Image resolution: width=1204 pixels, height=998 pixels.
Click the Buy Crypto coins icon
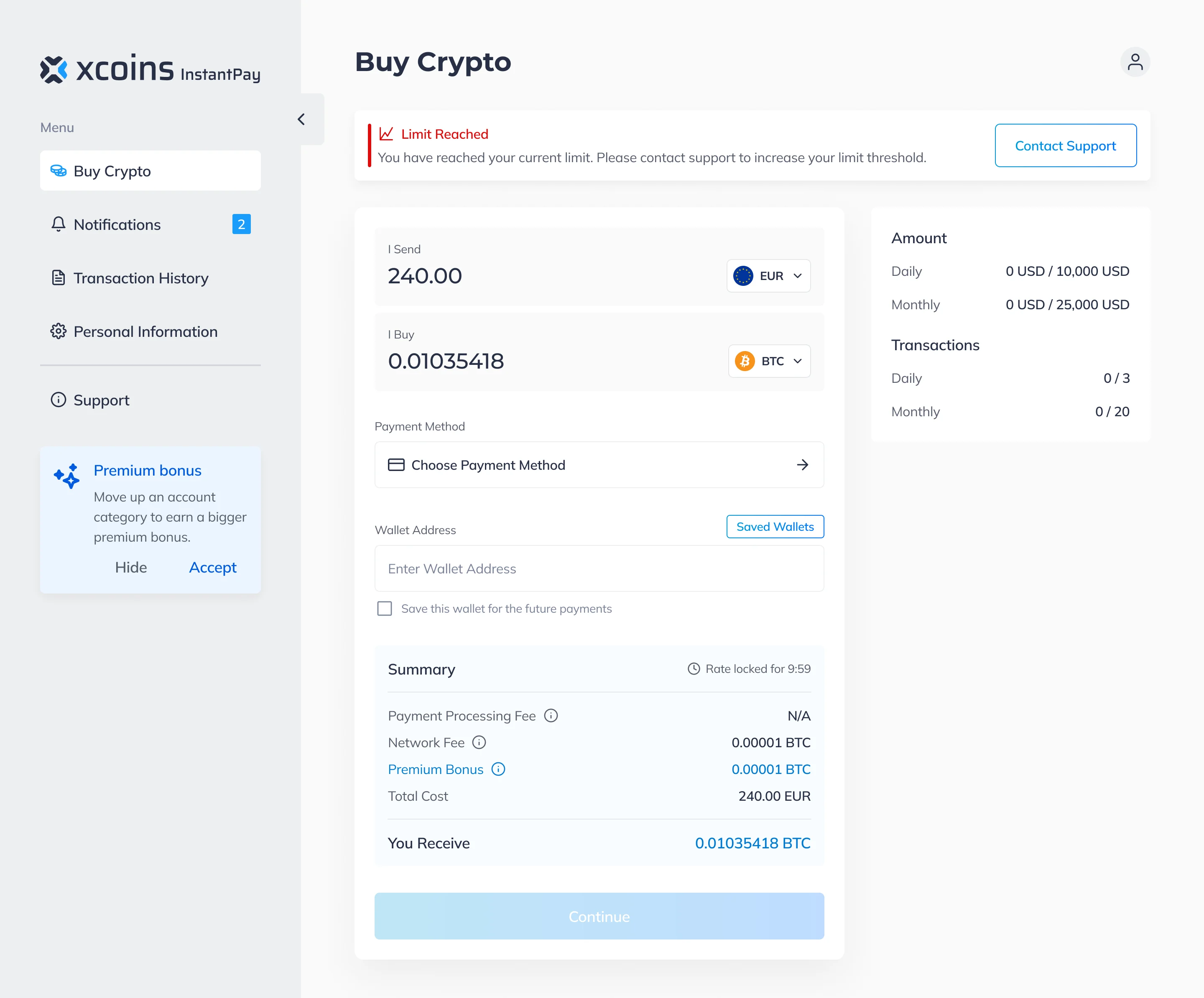[59, 171]
